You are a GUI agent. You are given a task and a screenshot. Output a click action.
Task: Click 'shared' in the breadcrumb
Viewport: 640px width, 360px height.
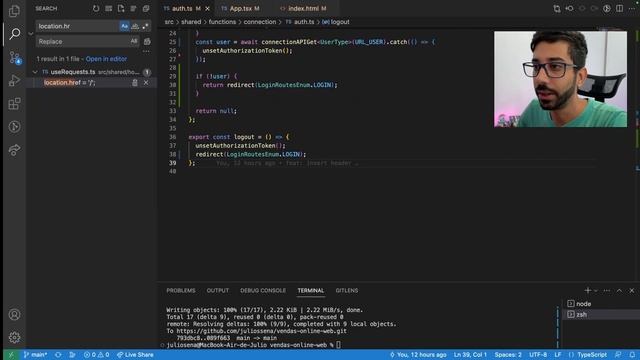[191, 22]
